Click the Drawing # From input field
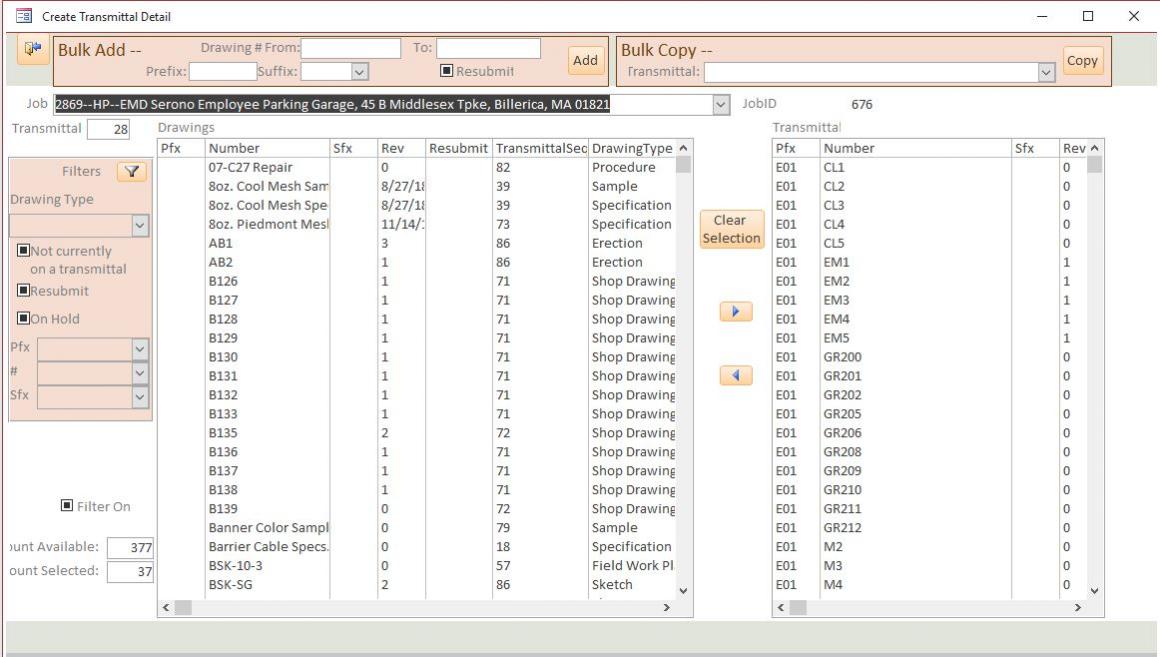This screenshot has height=657, width=1160. (x=351, y=48)
